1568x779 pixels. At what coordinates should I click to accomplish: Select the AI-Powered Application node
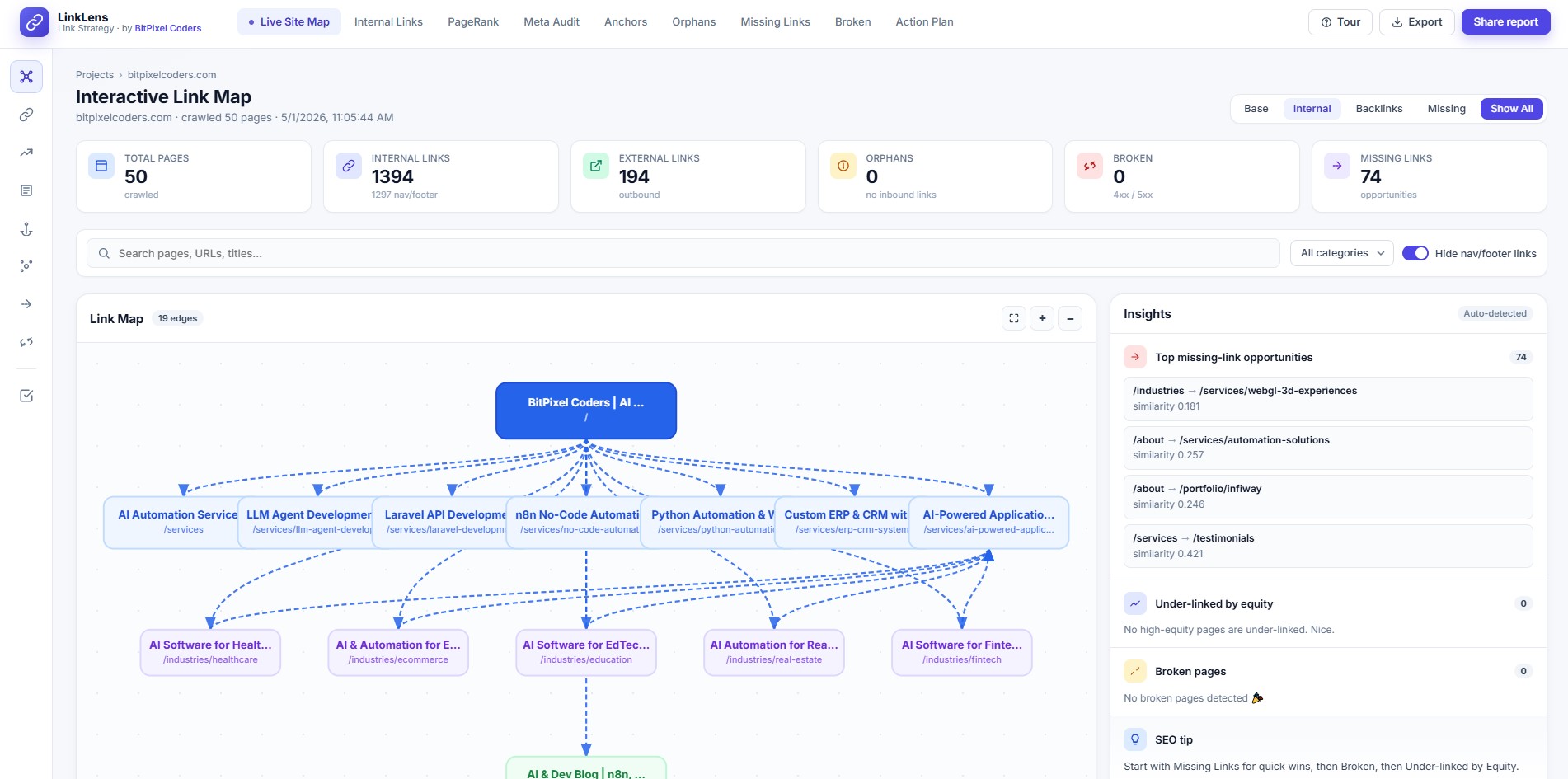(988, 523)
